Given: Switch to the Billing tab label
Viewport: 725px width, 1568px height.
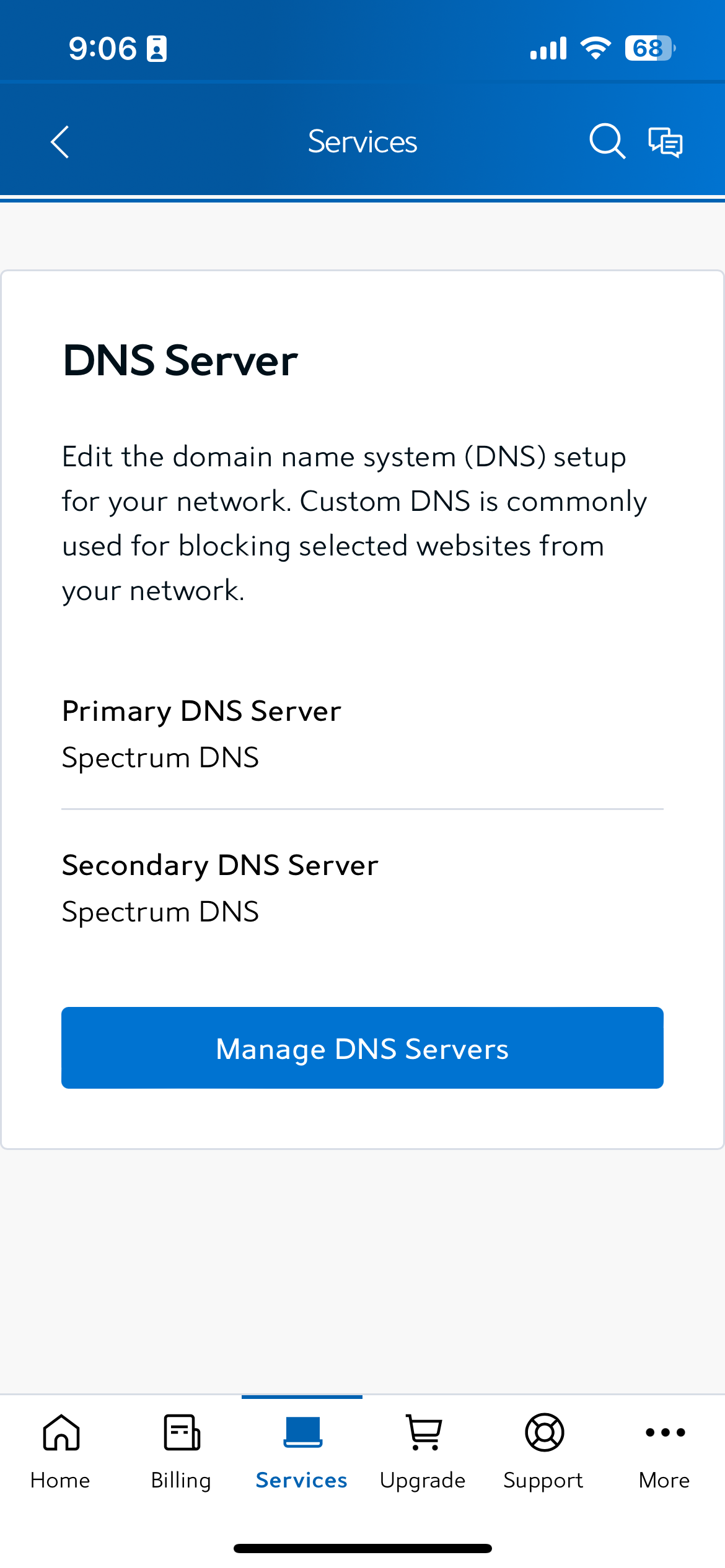Looking at the screenshot, I should point(181,1480).
